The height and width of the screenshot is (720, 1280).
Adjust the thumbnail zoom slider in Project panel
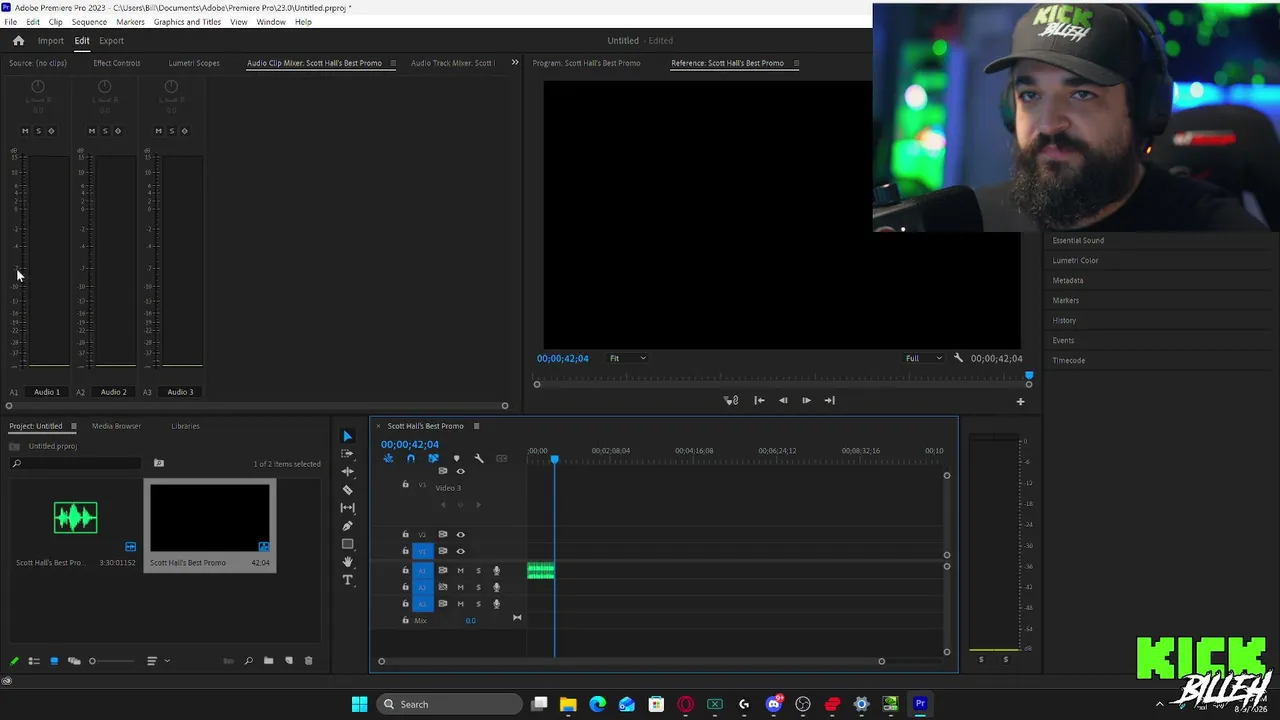pyautogui.click(x=112, y=661)
